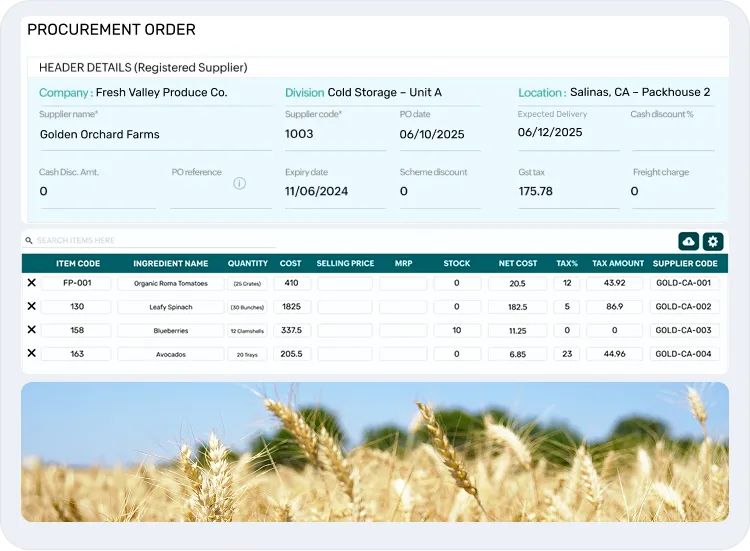750x551 pixels.
Task: Click the search magnifier icon
Action: point(30,241)
